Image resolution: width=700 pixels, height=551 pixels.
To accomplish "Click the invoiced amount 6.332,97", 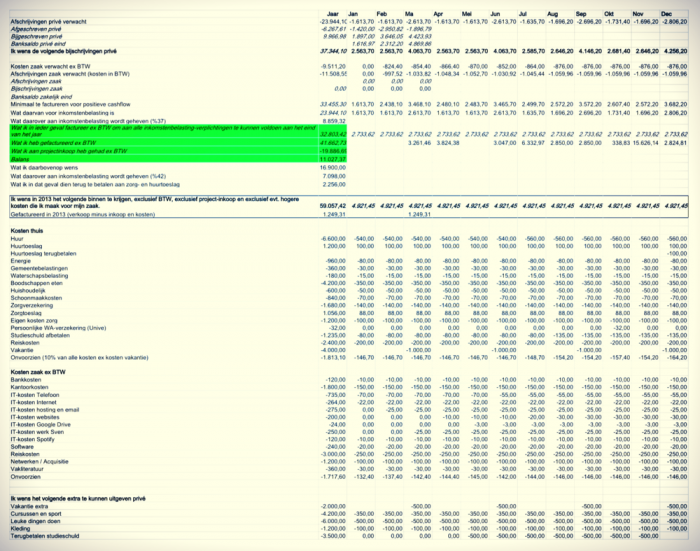I will [x=532, y=143].
